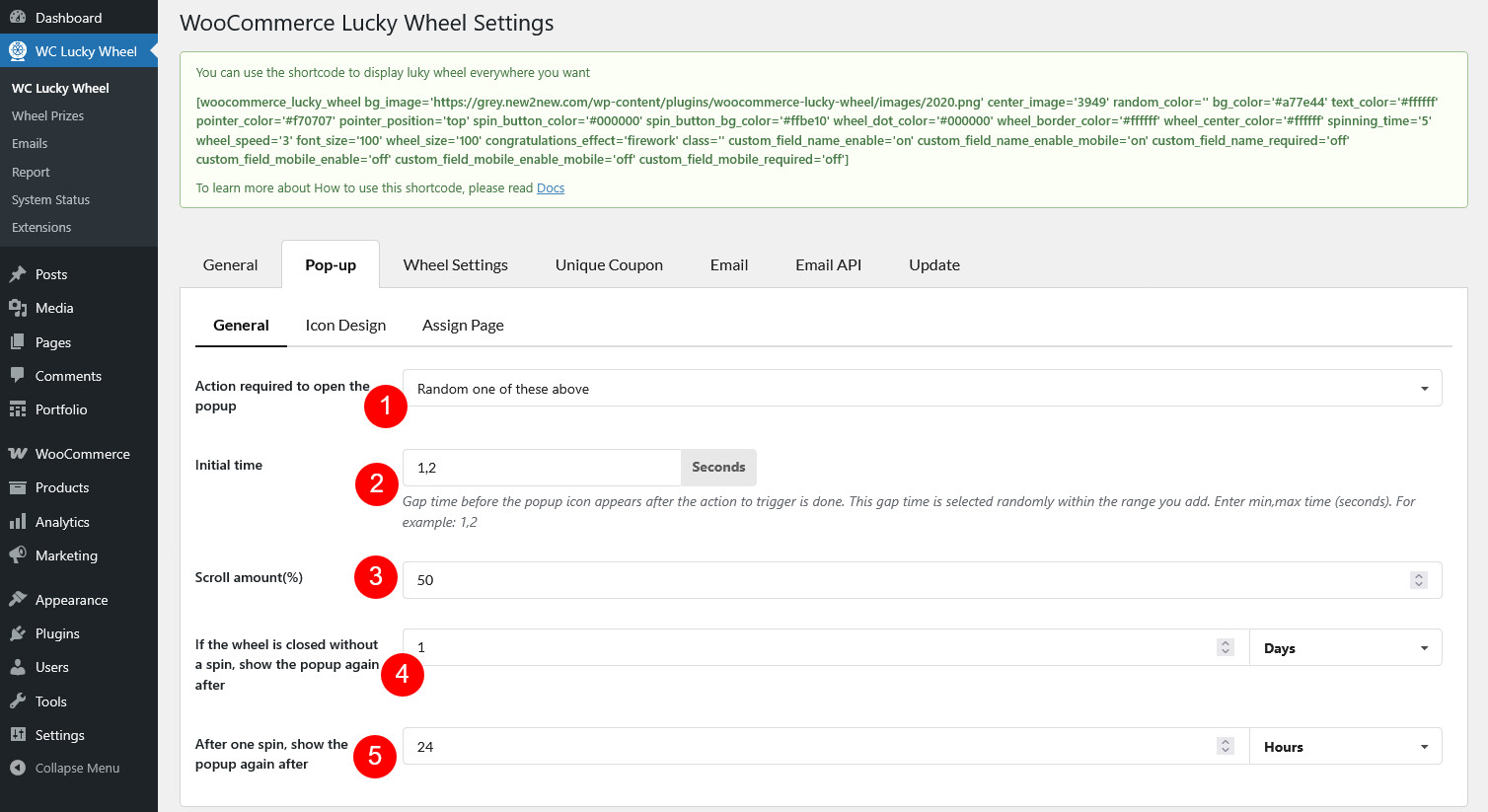Screen dimensions: 1488x812
Task: Open the Days unit dropdown
Action: [1345, 648]
